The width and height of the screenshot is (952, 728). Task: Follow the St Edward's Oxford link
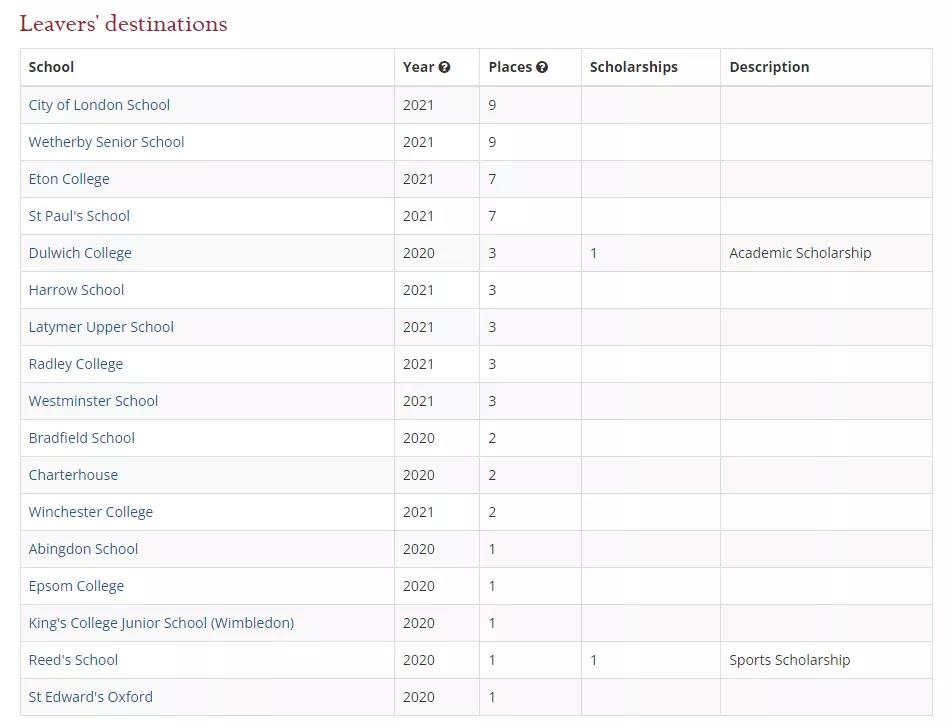click(x=90, y=698)
